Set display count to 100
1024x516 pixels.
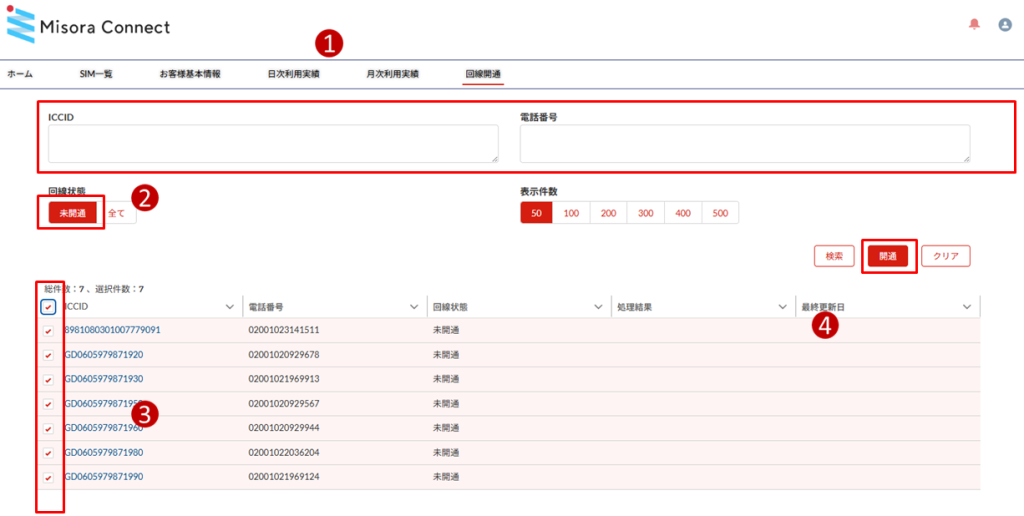click(x=571, y=213)
